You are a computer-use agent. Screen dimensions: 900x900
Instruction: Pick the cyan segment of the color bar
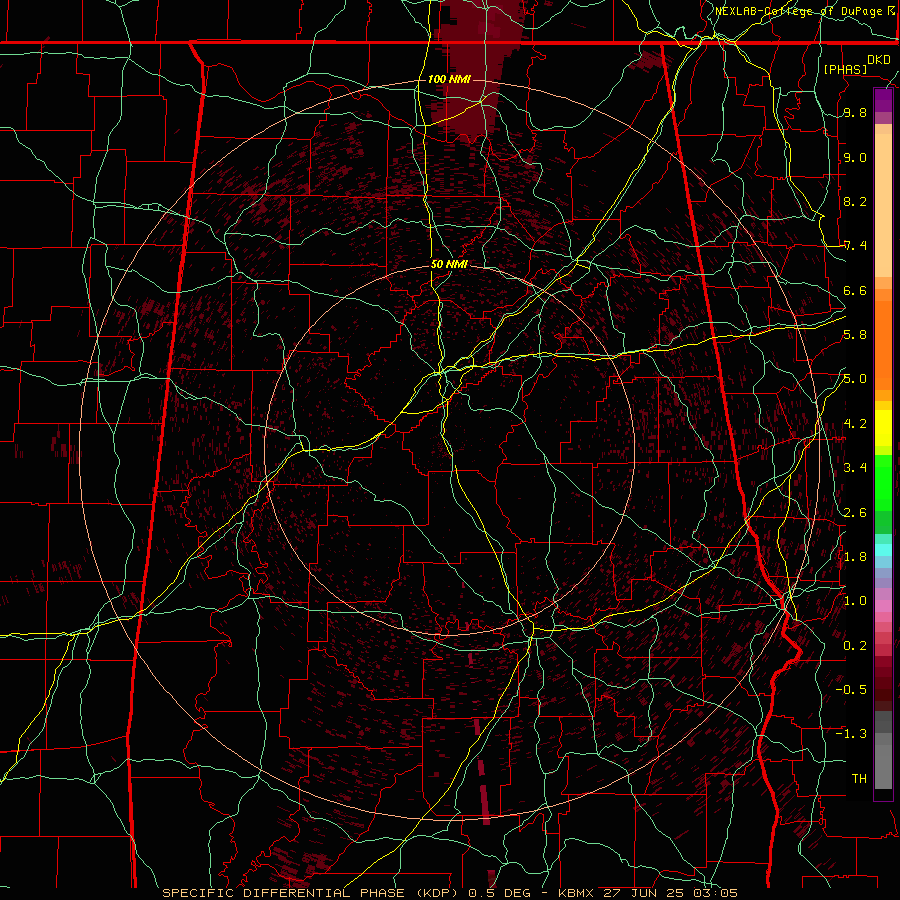pos(883,550)
